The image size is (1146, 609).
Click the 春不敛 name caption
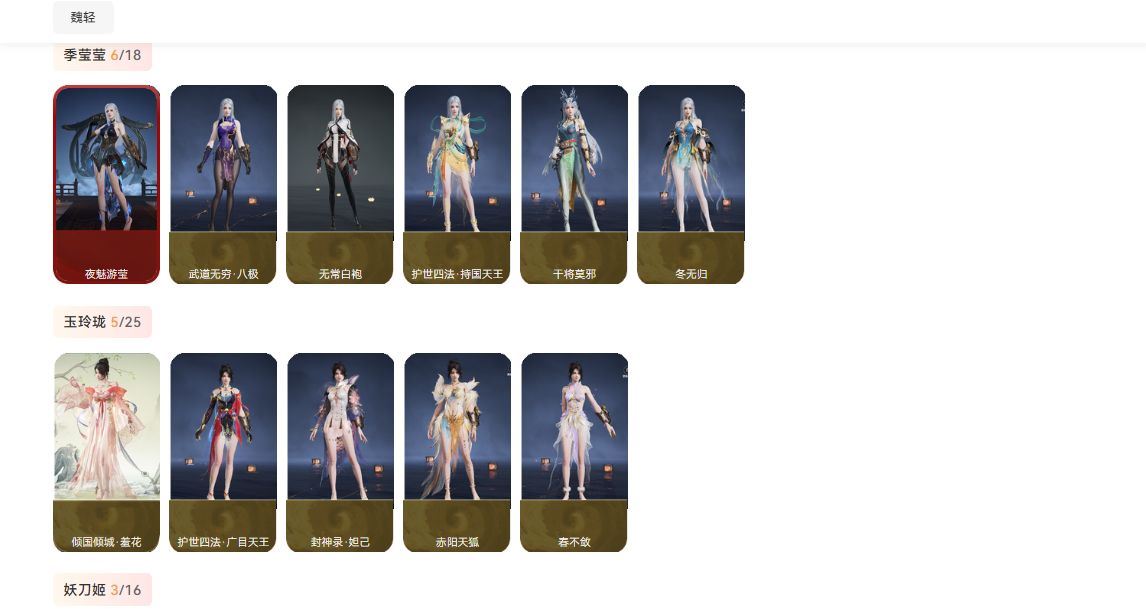(574, 542)
